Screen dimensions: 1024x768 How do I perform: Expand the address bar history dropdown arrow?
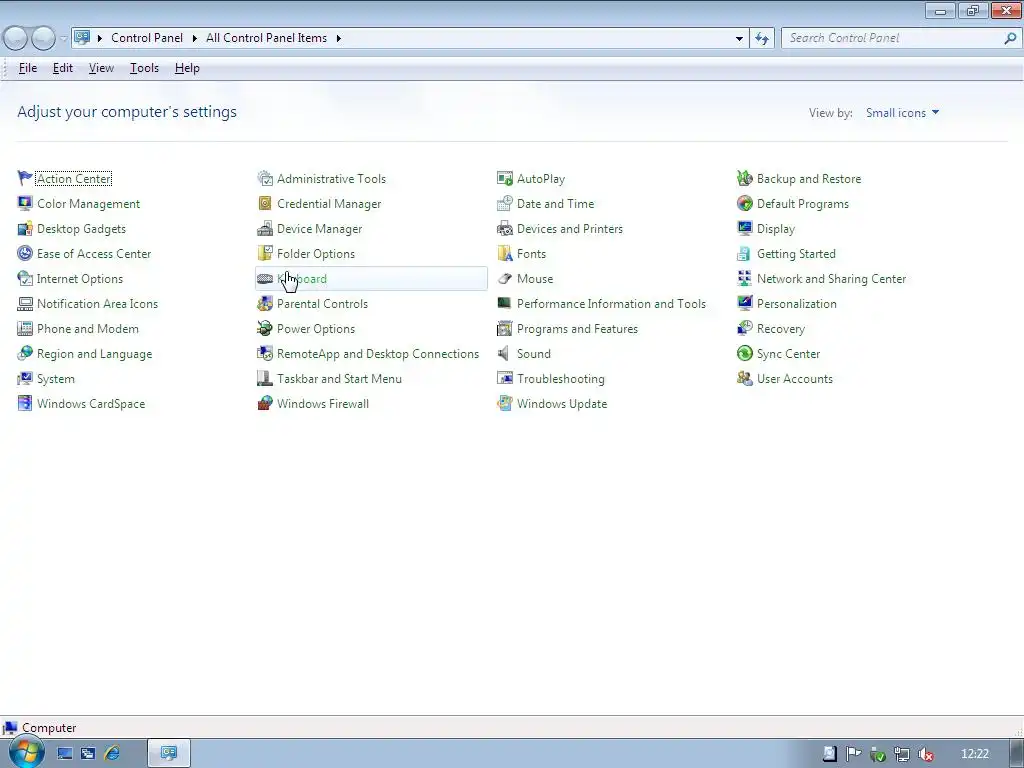click(x=739, y=38)
